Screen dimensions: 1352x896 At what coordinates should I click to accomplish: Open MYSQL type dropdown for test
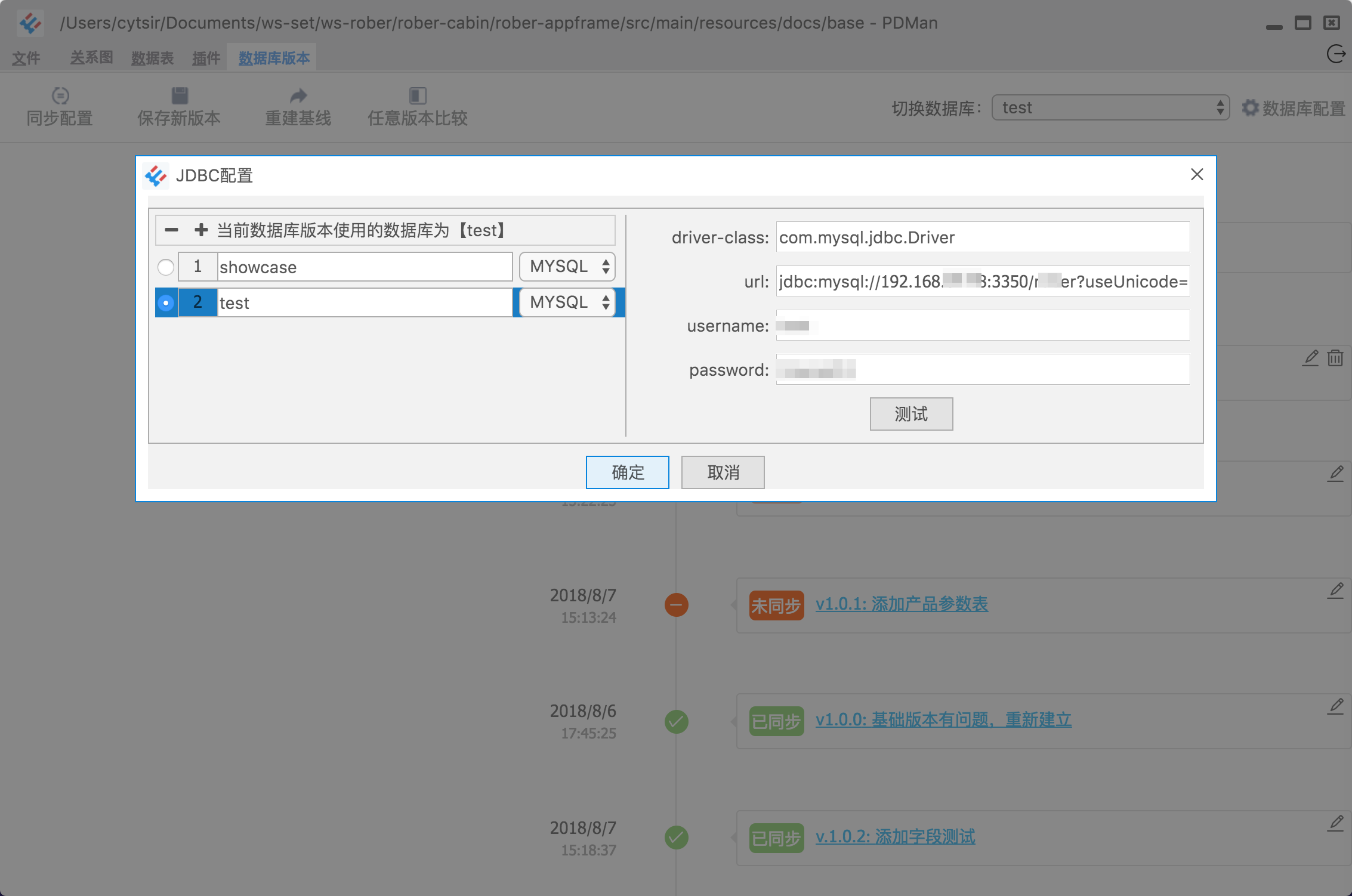[x=567, y=302]
